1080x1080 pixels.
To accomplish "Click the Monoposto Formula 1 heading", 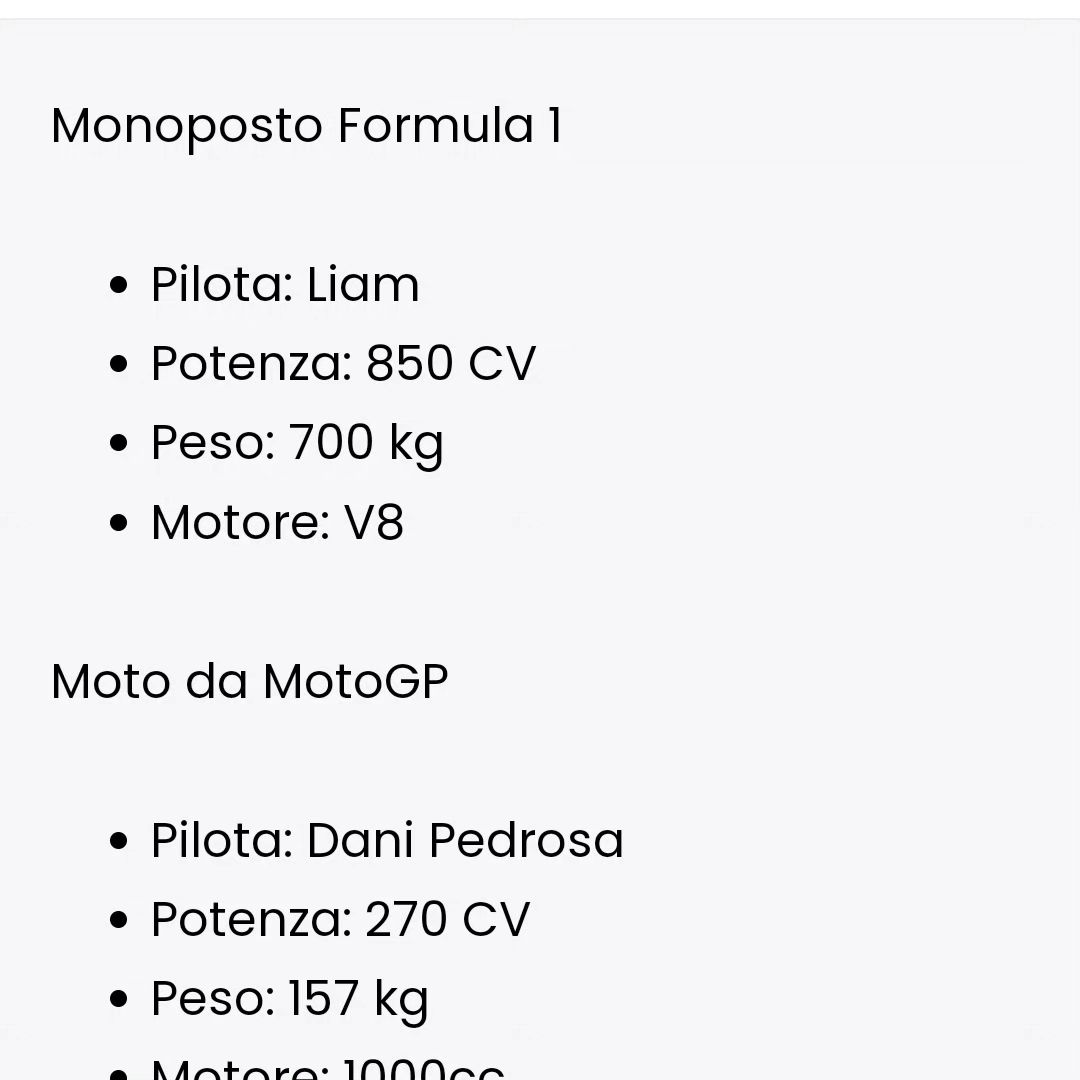I will point(307,127).
